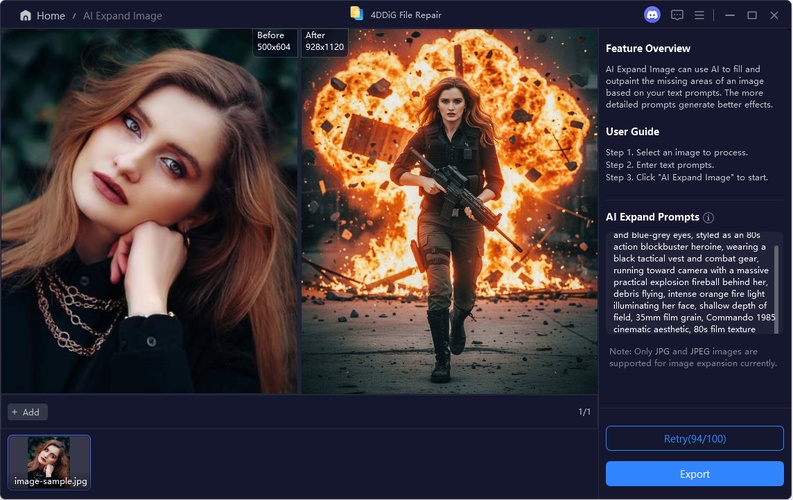Screen dimensions: 793x500
Task: Minimize the 4DDiG window
Action: [727, 15]
